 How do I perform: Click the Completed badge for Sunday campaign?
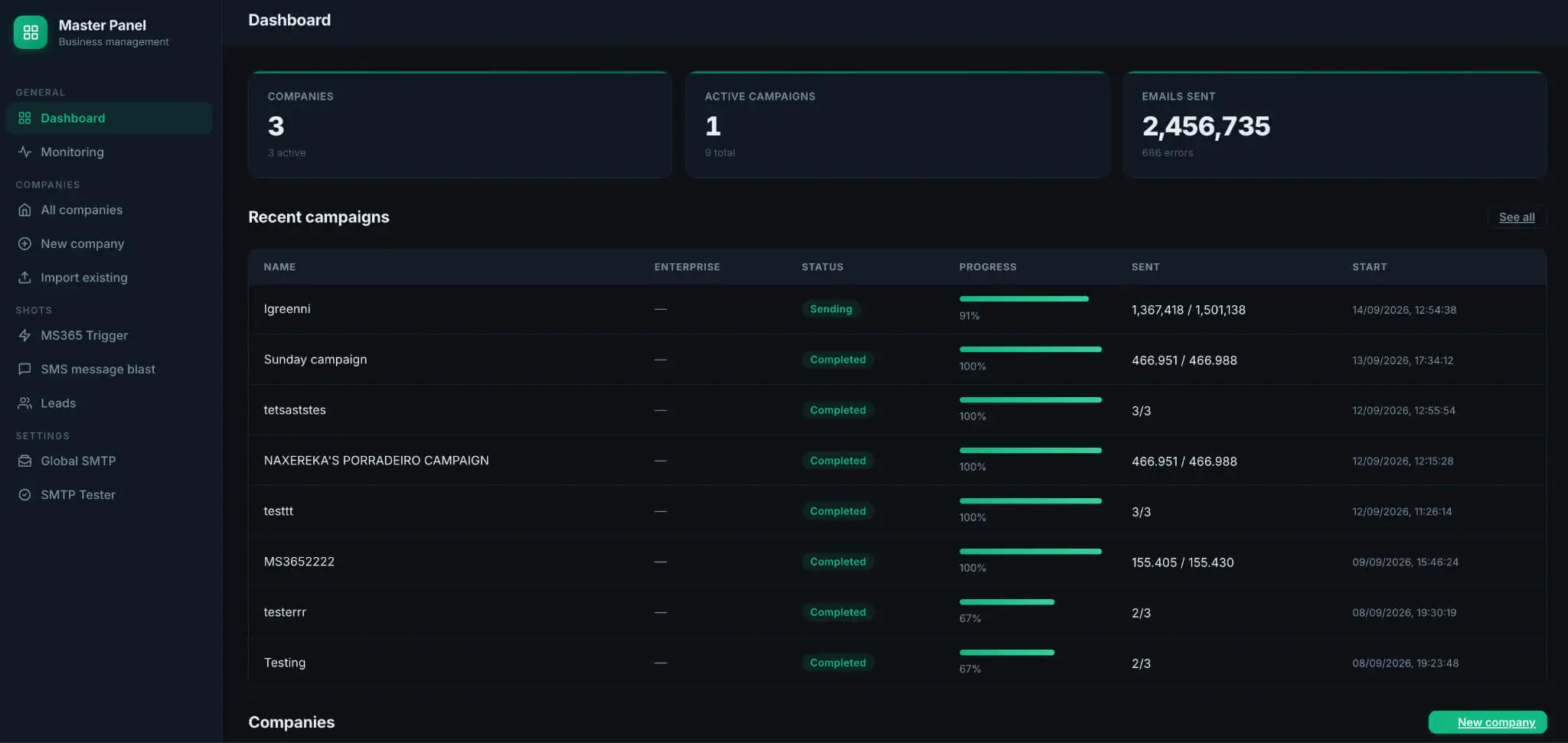click(838, 359)
